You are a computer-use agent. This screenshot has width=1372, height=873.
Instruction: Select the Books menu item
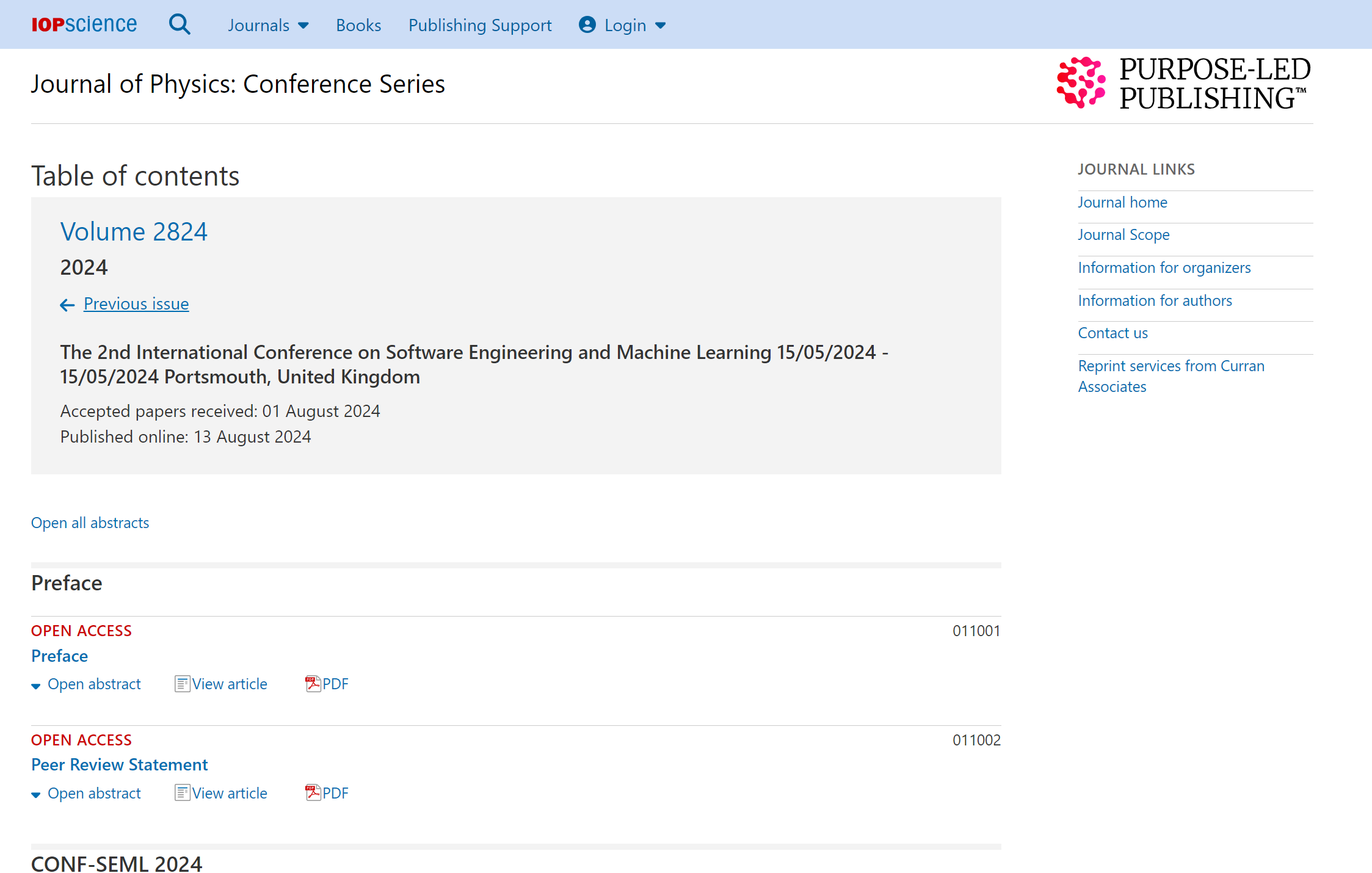pos(358,25)
